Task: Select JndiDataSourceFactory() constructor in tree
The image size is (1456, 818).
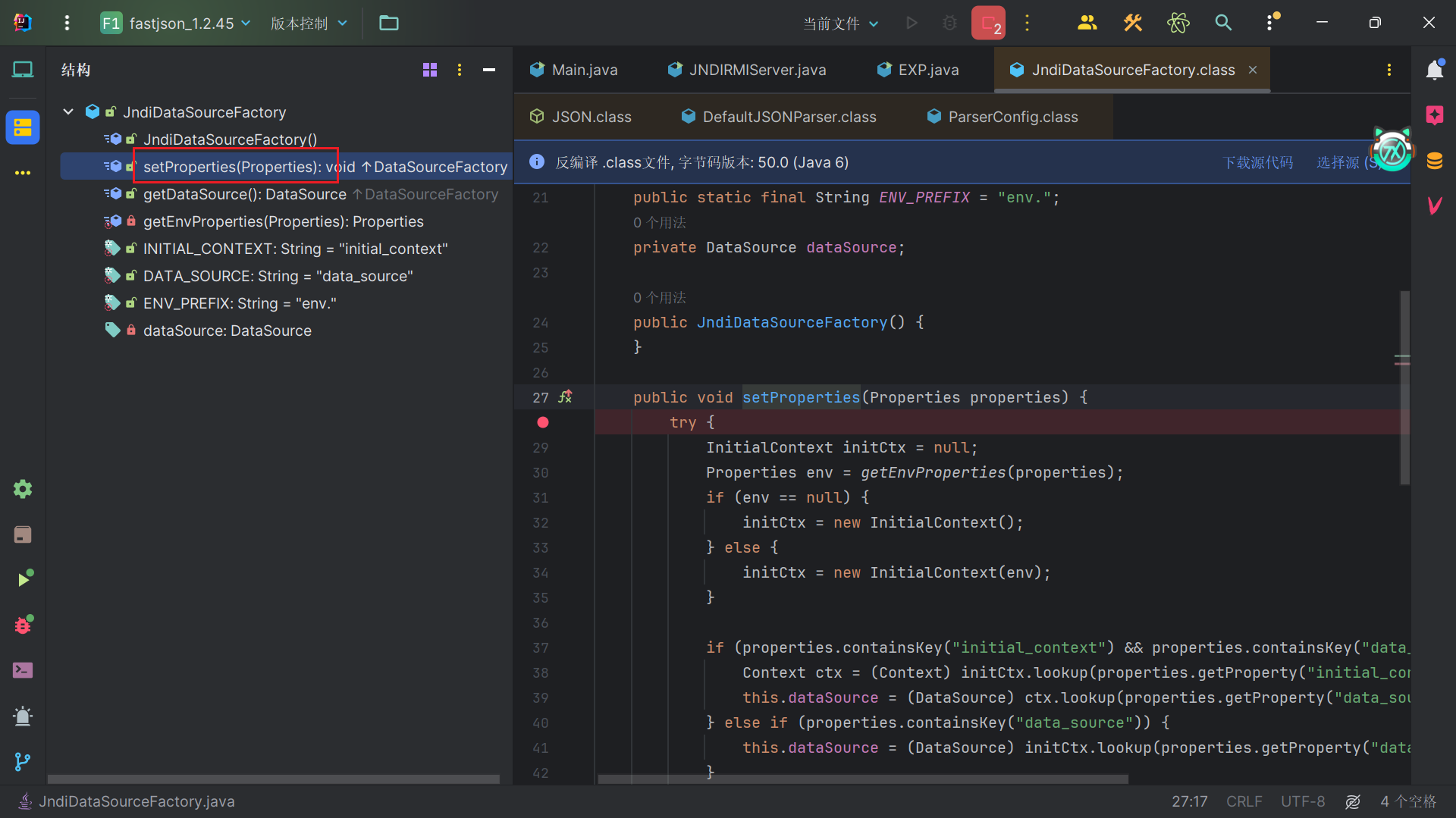Action: click(230, 139)
